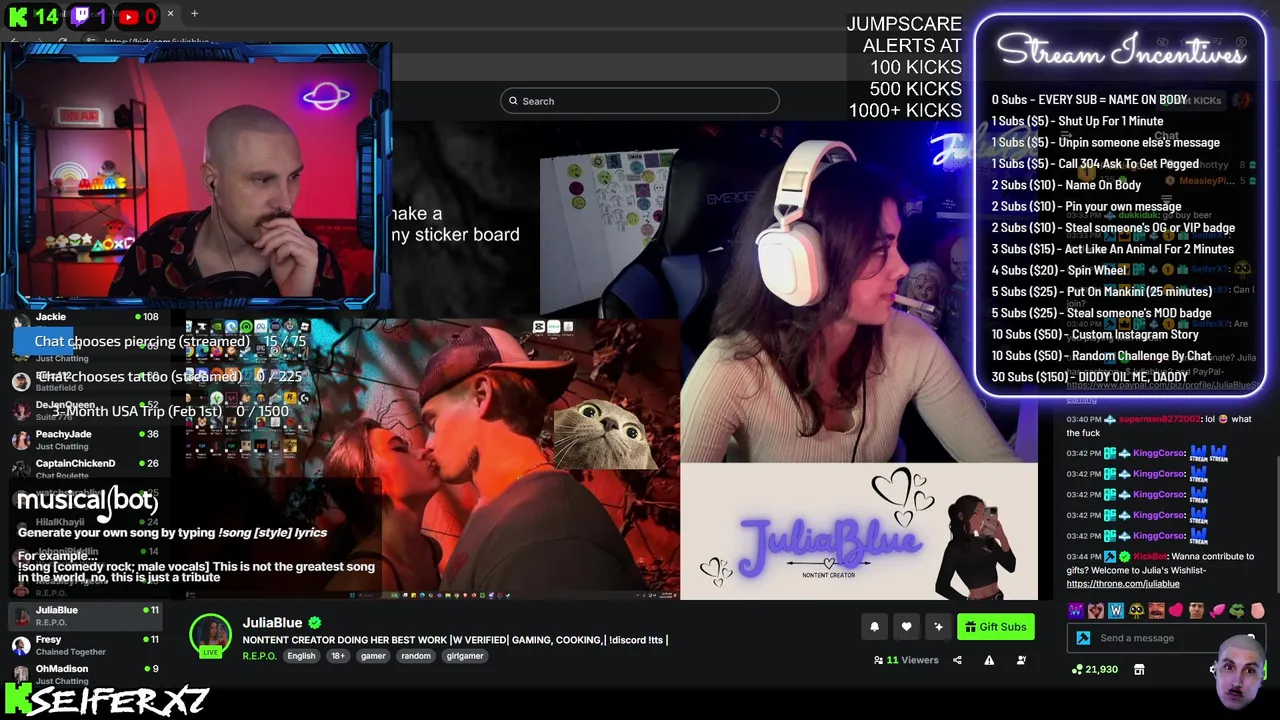1280x720 pixels.
Task: Open OhMadison channel in the sidebar list
Action: [x=85, y=674]
